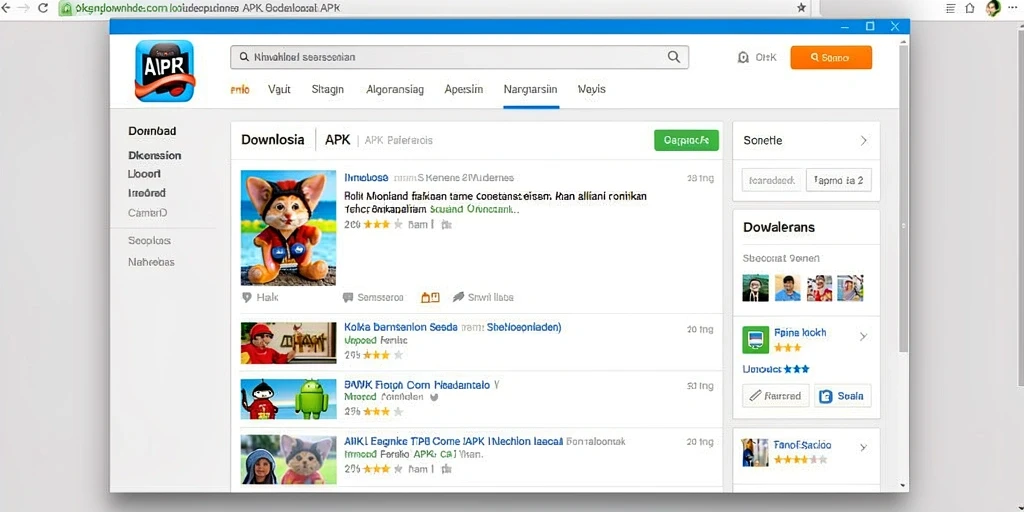The width and height of the screenshot is (1024, 512).
Task: Click the green Oarpracfe button
Action: (x=686, y=140)
